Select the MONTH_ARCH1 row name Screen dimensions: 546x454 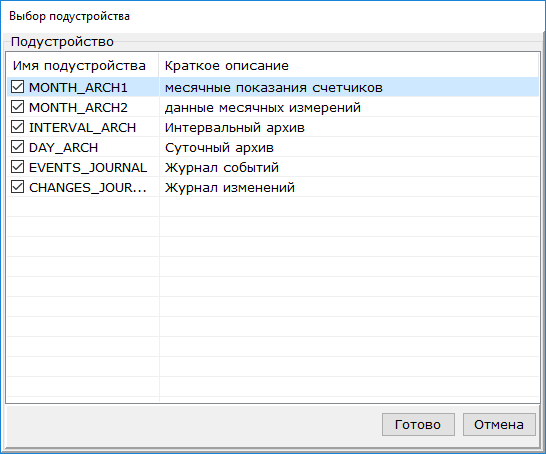pos(78,88)
